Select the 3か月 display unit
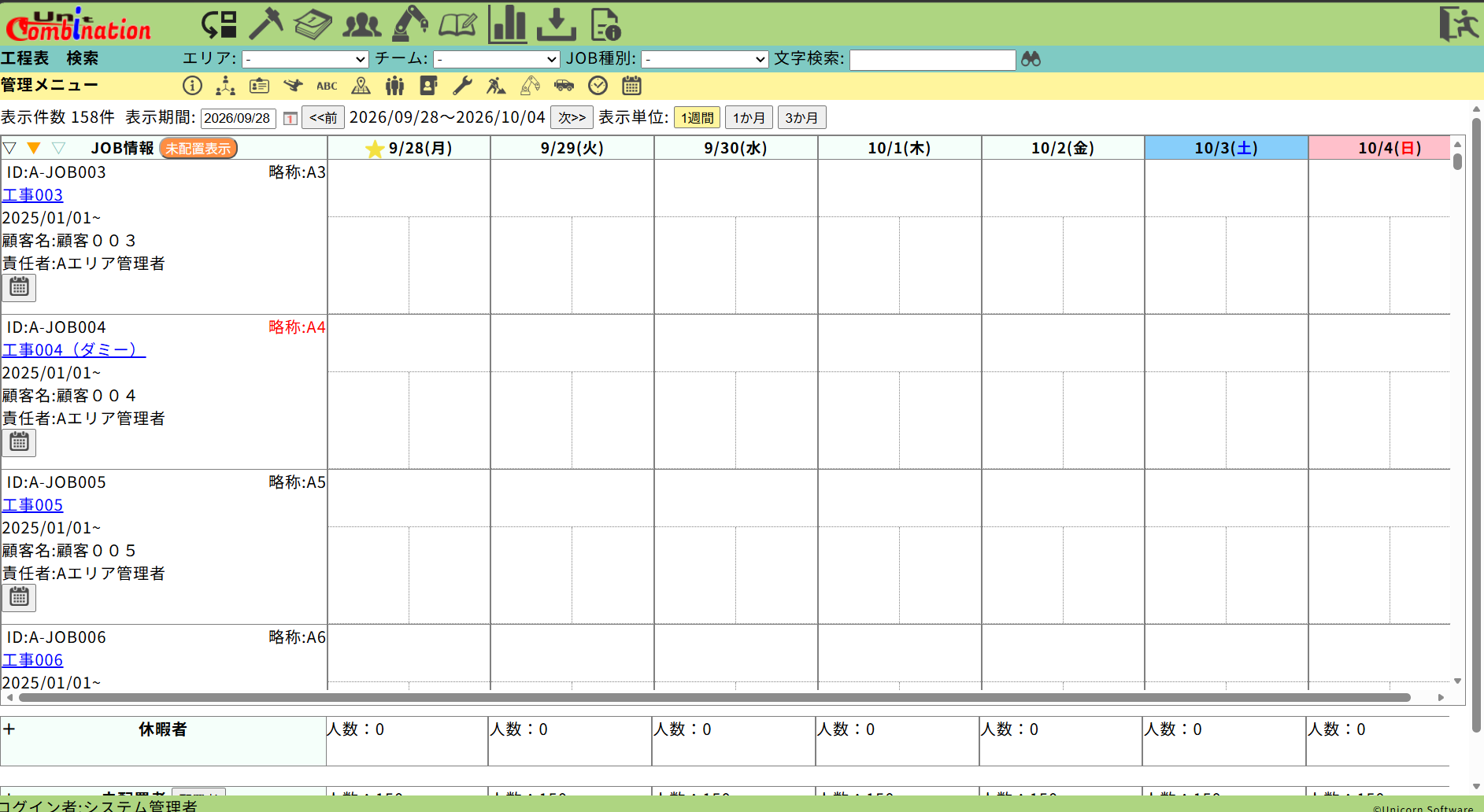1484x812 pixels. coord(801,118)
